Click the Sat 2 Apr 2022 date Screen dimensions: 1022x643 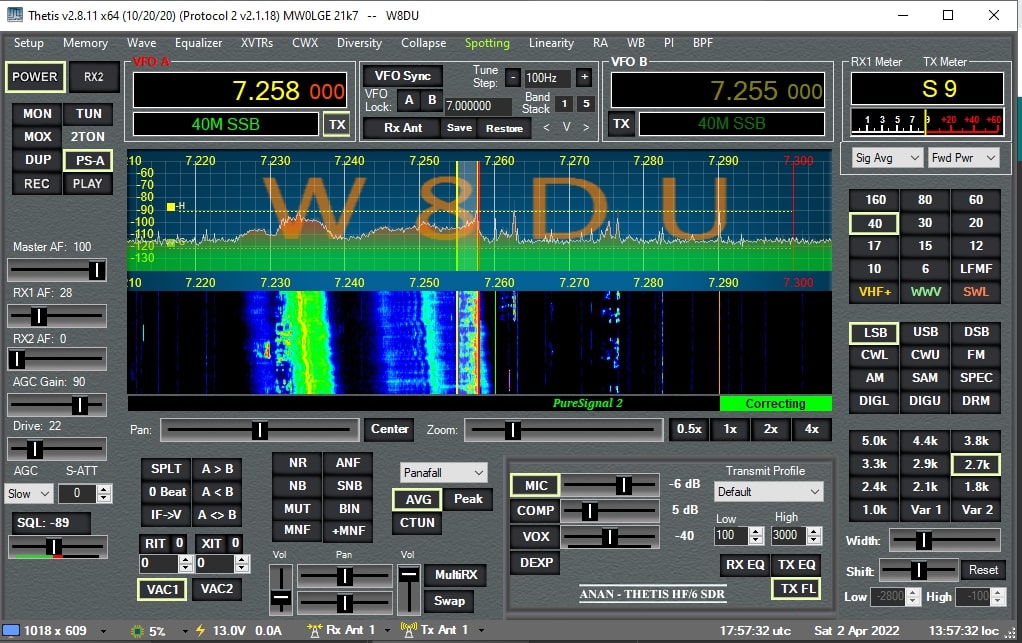856,631
